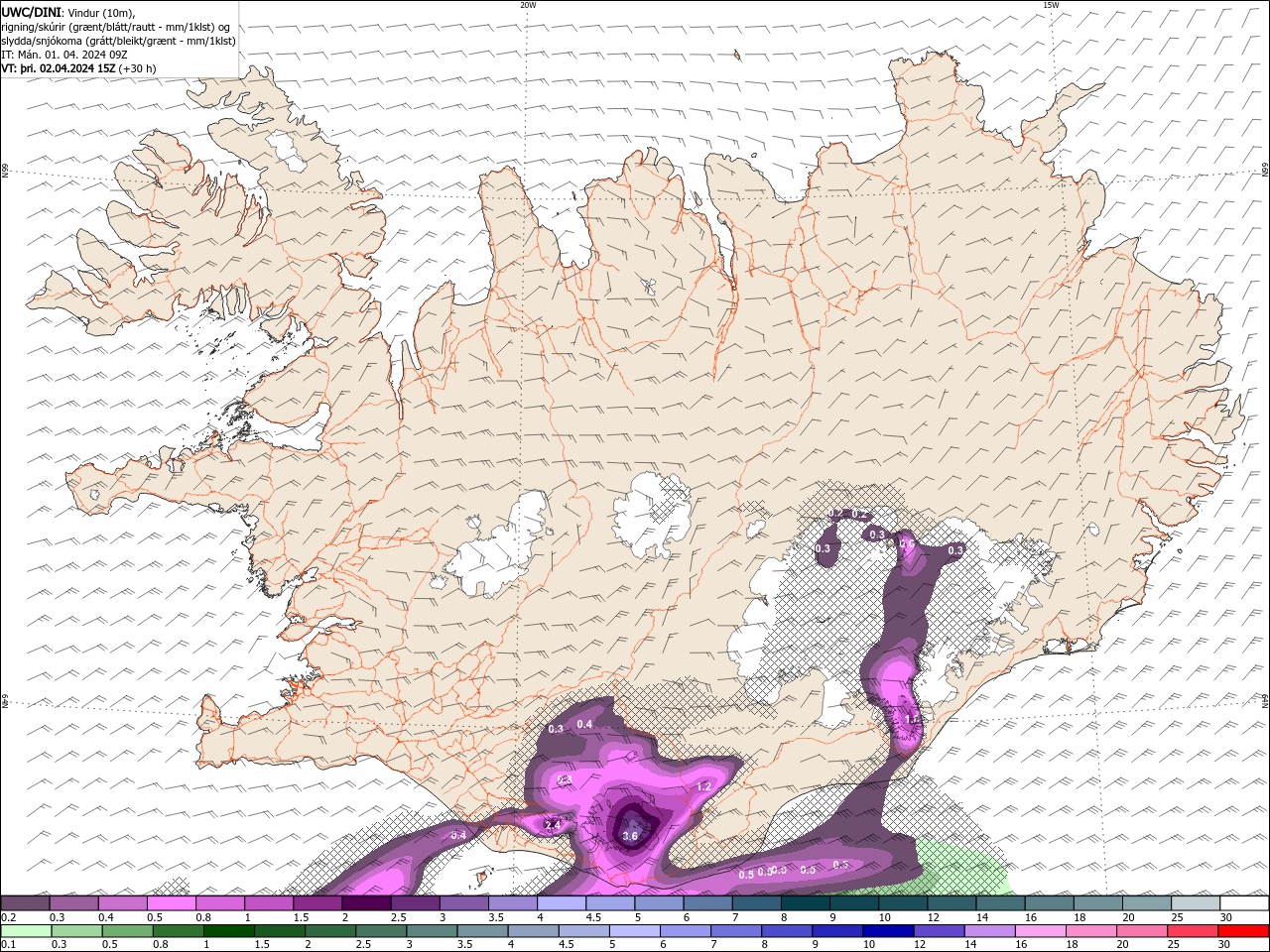This screenshot has width=1270, height=952.
Task: Click the '(+30 h)' forecast offset text
Action: click(x=137, y=68)
